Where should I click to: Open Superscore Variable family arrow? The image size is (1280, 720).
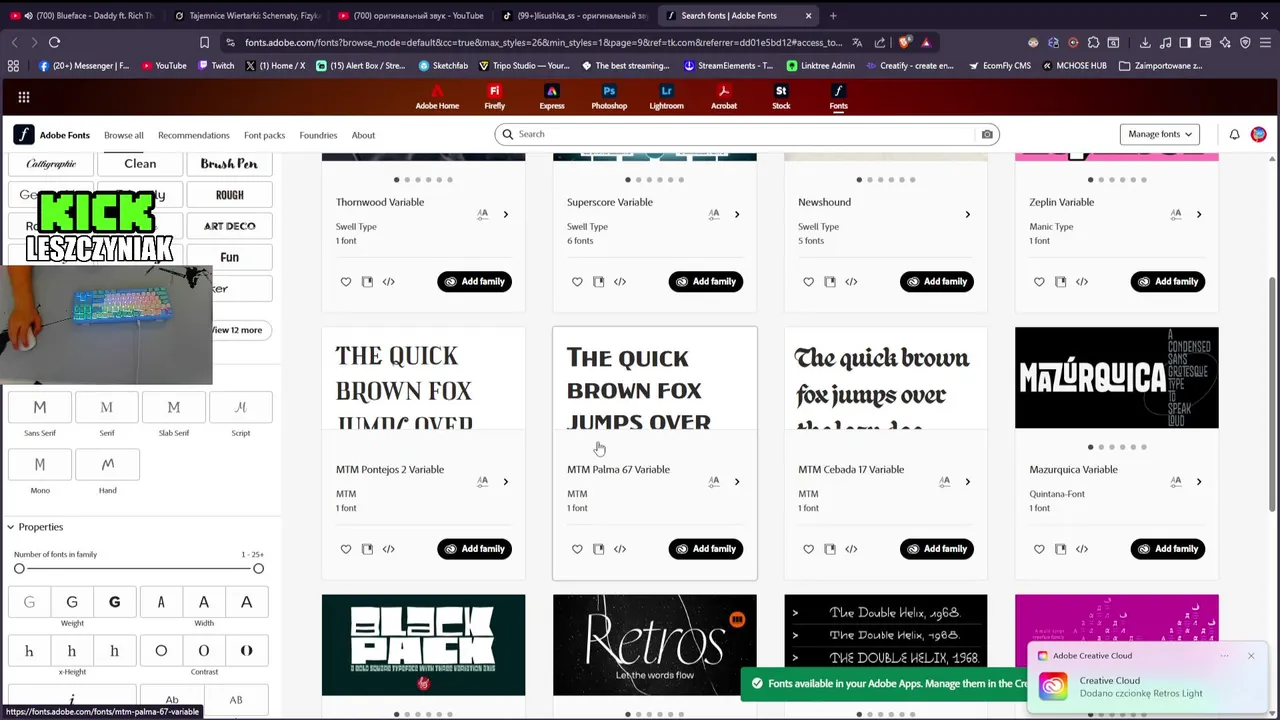click(737, 214)
